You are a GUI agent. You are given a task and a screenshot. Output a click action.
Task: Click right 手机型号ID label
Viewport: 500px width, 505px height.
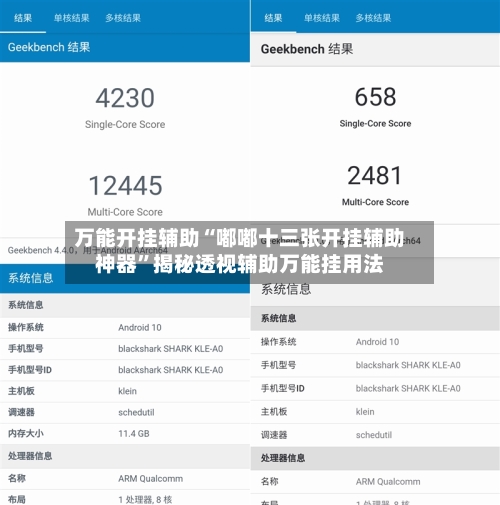[x=283, y=389]
